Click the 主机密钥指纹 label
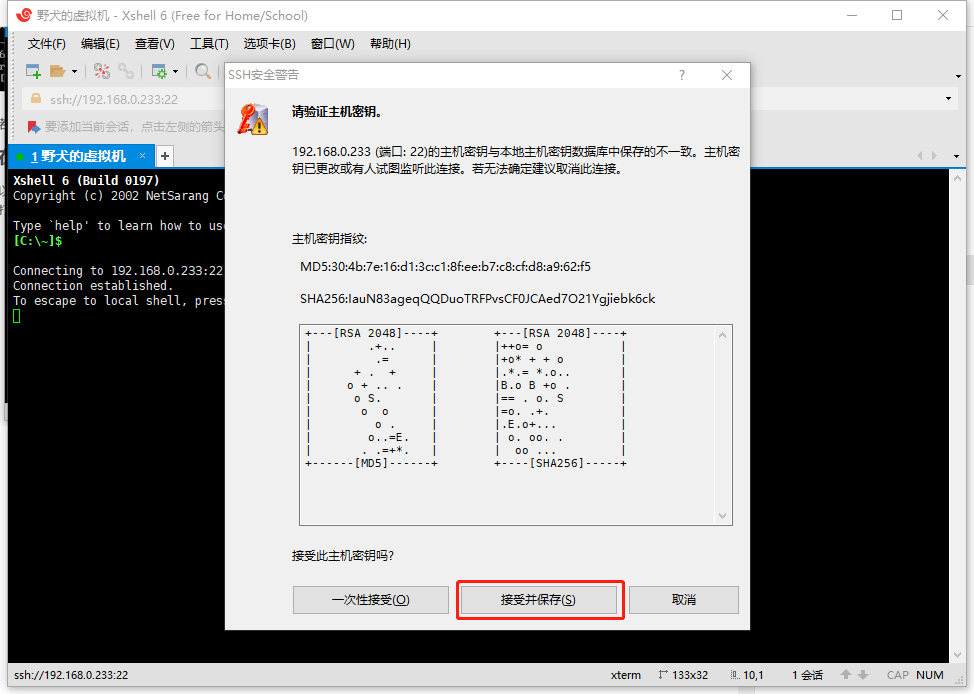 [330, 239]
